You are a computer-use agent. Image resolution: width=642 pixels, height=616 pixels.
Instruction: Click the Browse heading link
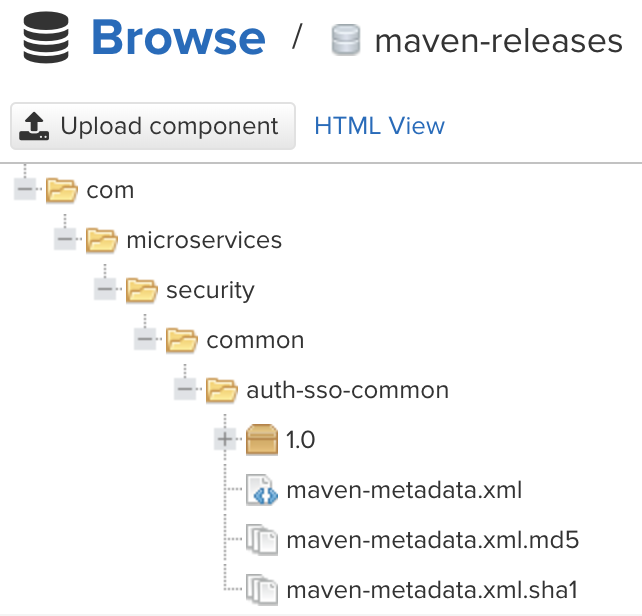(x=178, y=39)
